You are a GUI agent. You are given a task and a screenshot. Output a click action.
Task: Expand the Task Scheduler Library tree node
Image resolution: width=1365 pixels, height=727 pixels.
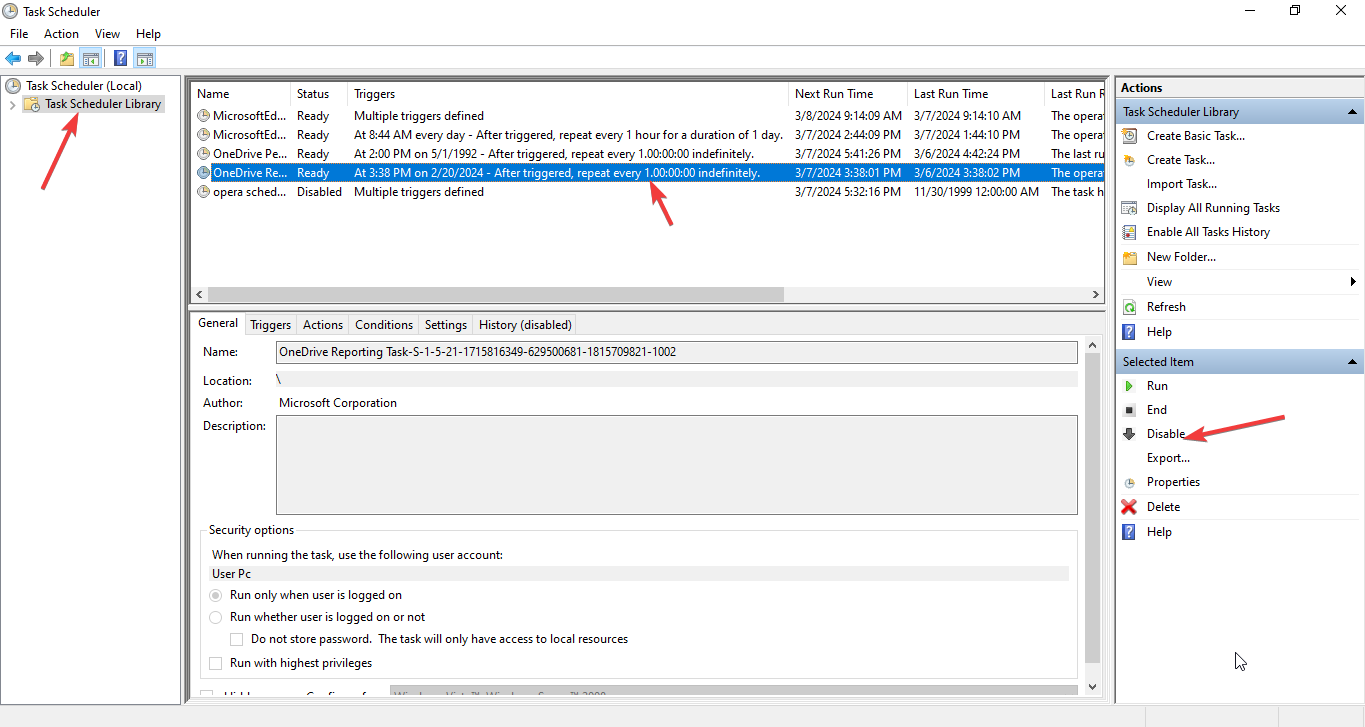click(11, 103)
